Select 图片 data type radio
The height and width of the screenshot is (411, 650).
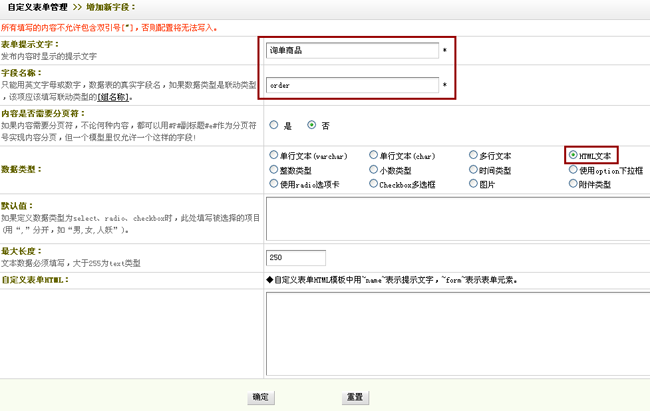pos(473,184)
